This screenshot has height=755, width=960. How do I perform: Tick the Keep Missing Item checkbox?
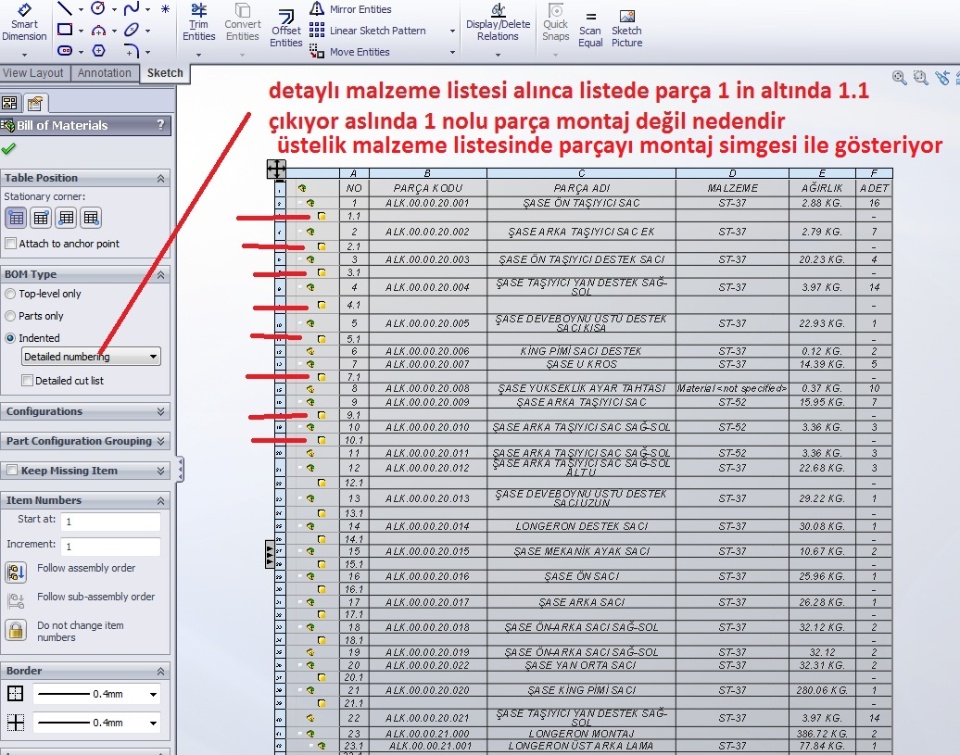[12, 470]
